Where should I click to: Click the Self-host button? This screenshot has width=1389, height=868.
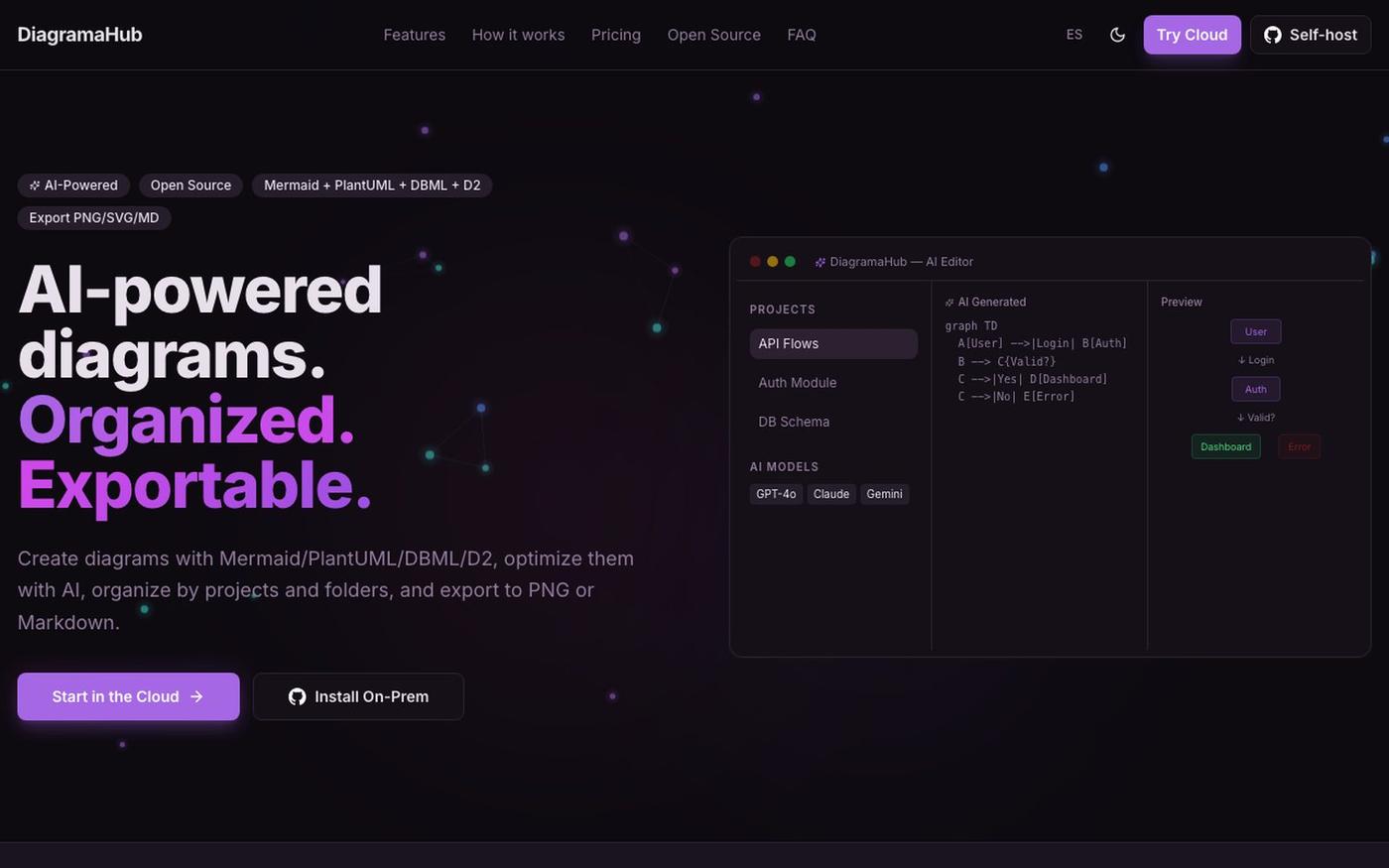pyautogui.click(x=1310, y=35)
